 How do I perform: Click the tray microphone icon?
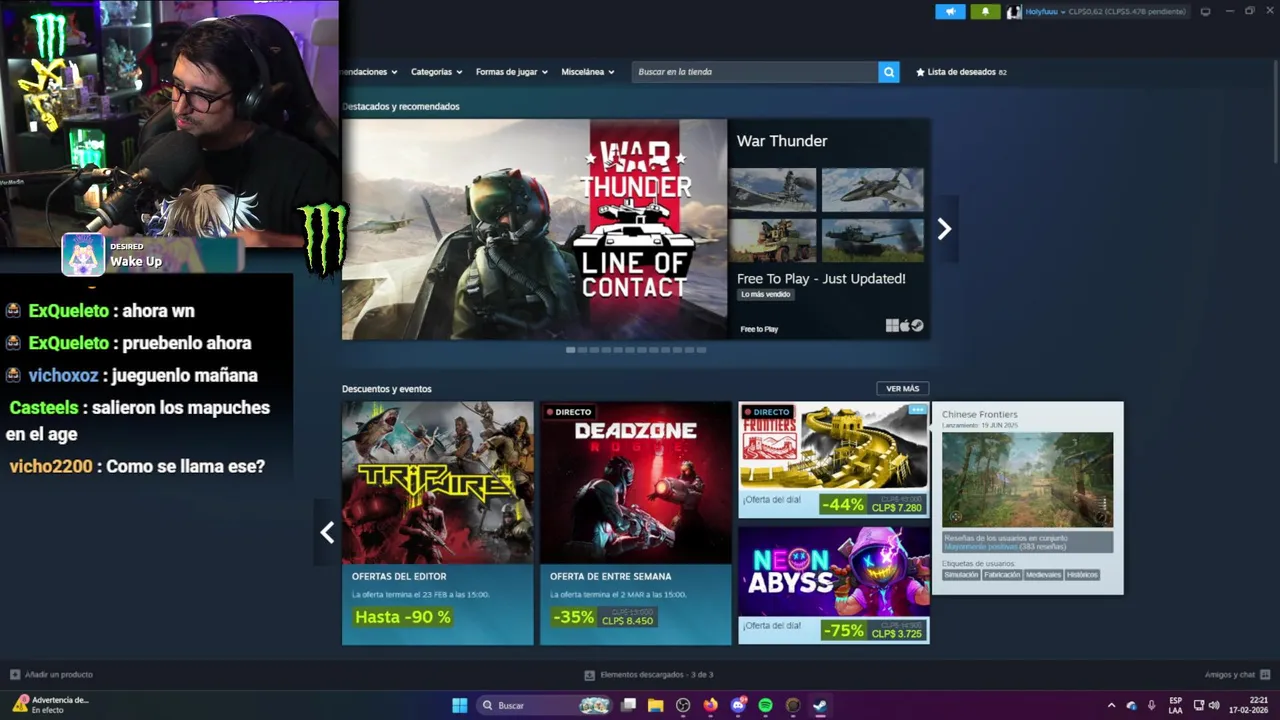click(x=1152, y=705)
